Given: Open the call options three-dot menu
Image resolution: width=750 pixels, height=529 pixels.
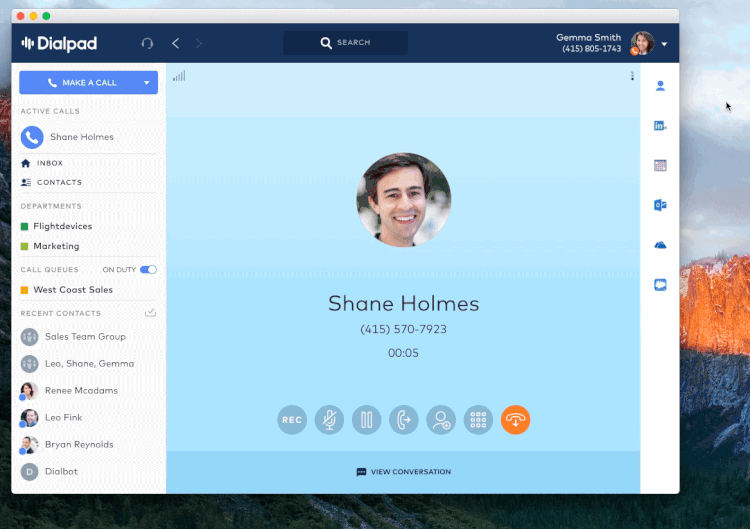Looking at the screenshot, I should pos(632,76).
